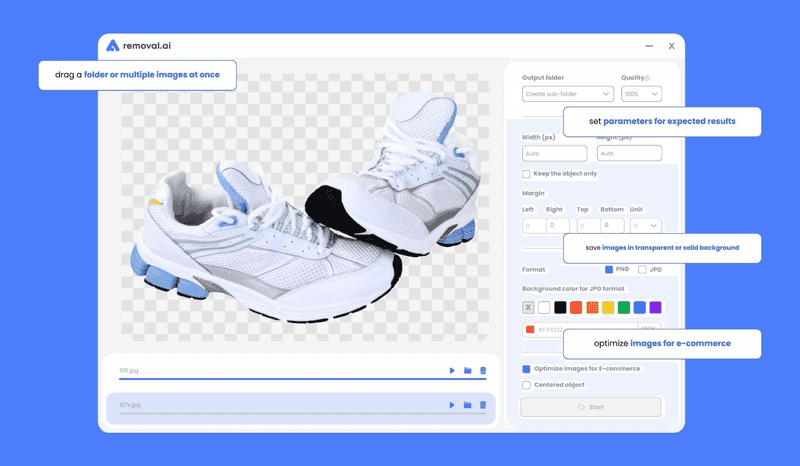Select the JPG format checkbox
The width and height of the screenshot is (800, 466).
click(642, 269)
